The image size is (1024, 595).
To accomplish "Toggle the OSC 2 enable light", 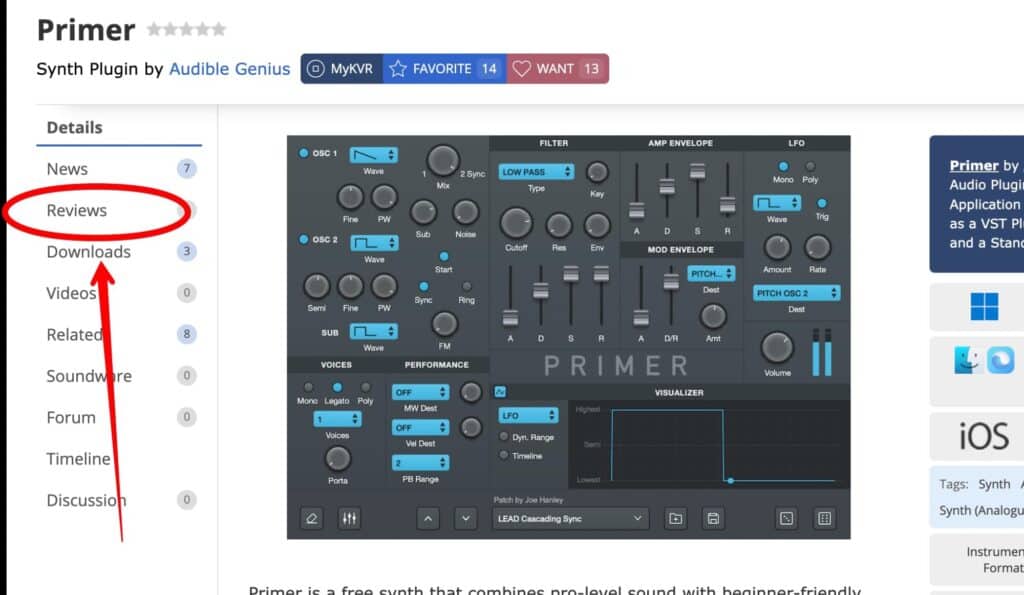I will 304,239.
